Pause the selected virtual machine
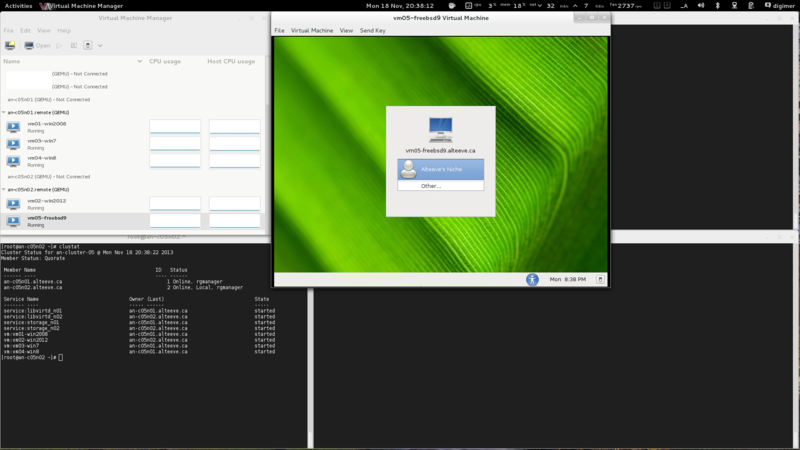Image resolution: width=800 pixels, height=450 pixels. 73,45
